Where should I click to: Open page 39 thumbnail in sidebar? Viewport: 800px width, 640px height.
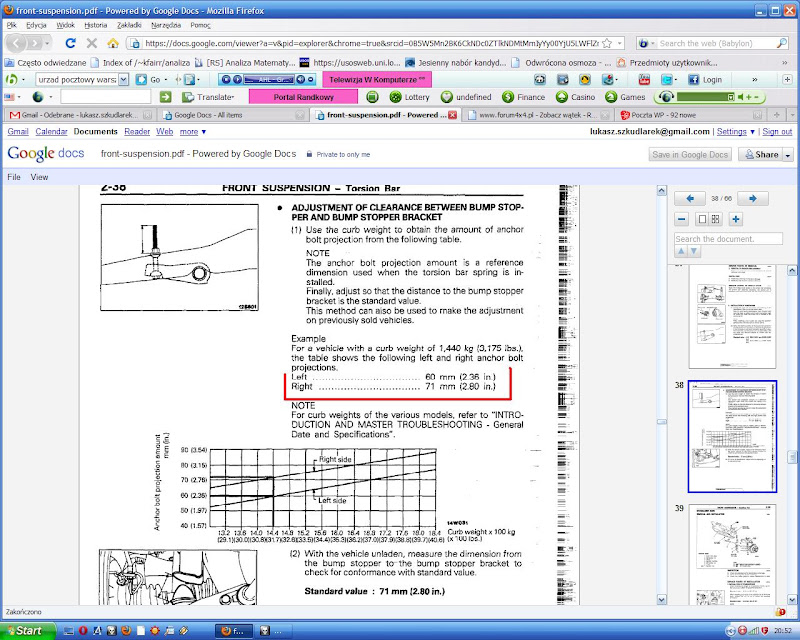(732, 554)
